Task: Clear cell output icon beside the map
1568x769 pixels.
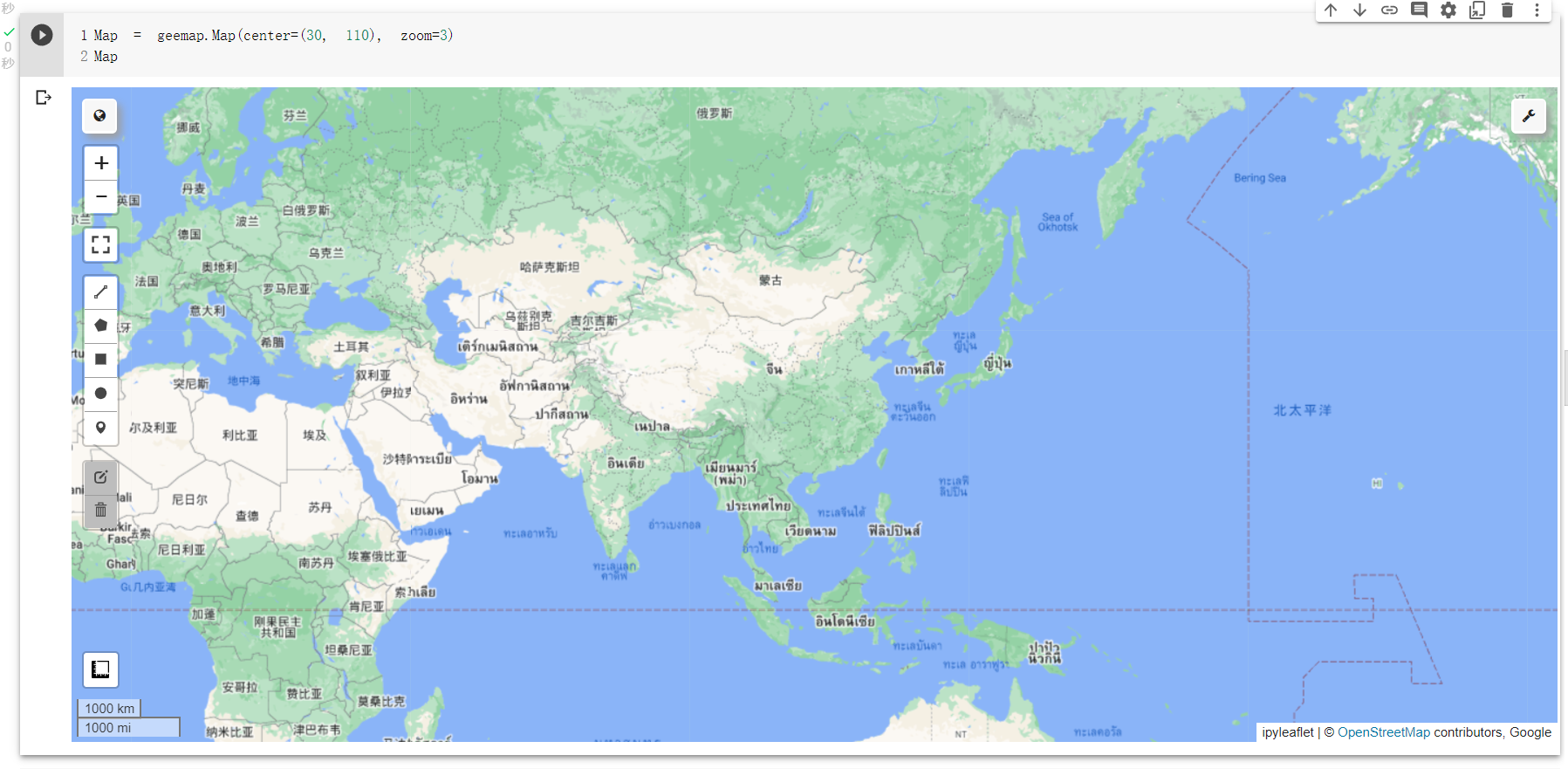Action: click(x=44, y=97)
